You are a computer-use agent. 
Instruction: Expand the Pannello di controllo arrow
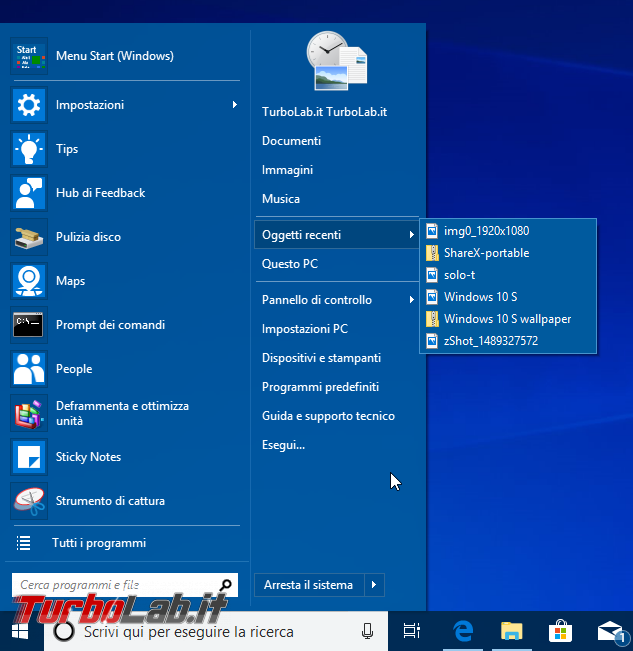tap(411, 299)
